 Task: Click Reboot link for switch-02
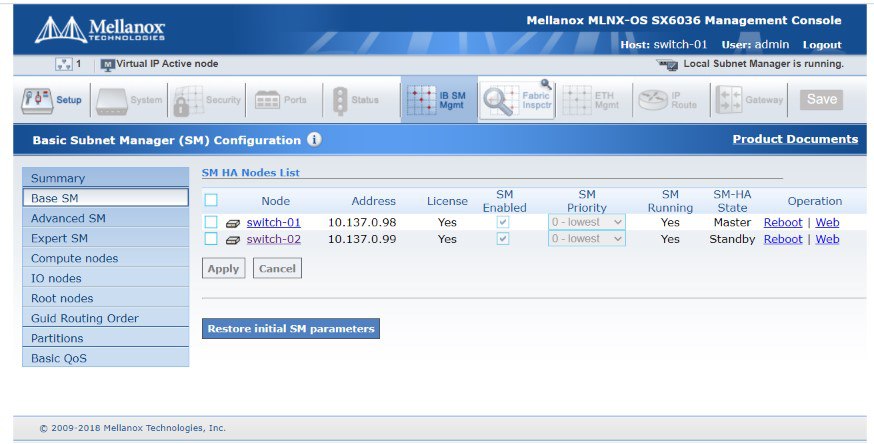783,239
